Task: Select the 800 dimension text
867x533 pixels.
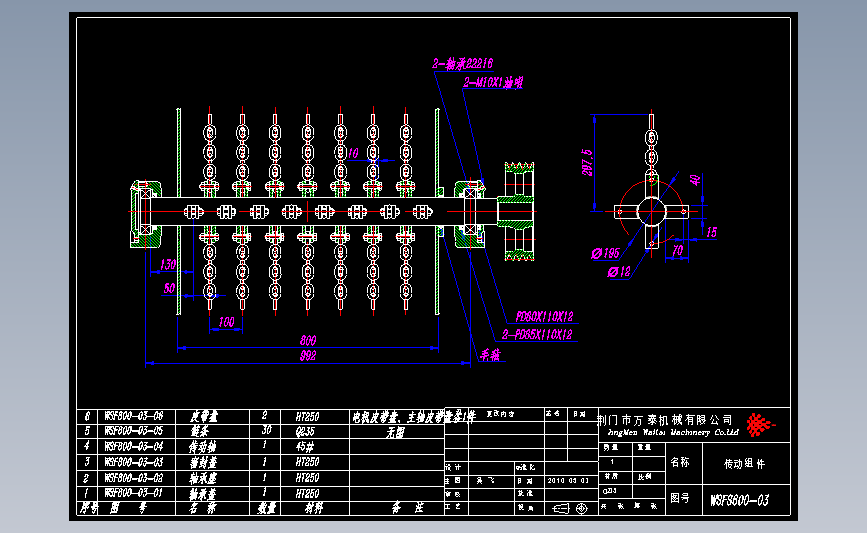Action: (x=308, y=340)
